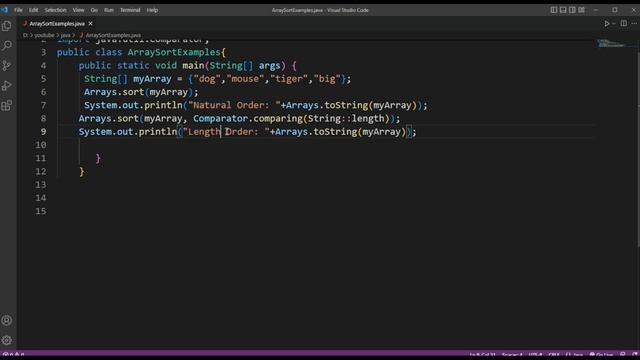The image size is (640, 360).
Task: Click the Java language mode status
Action: click(574, 355)
